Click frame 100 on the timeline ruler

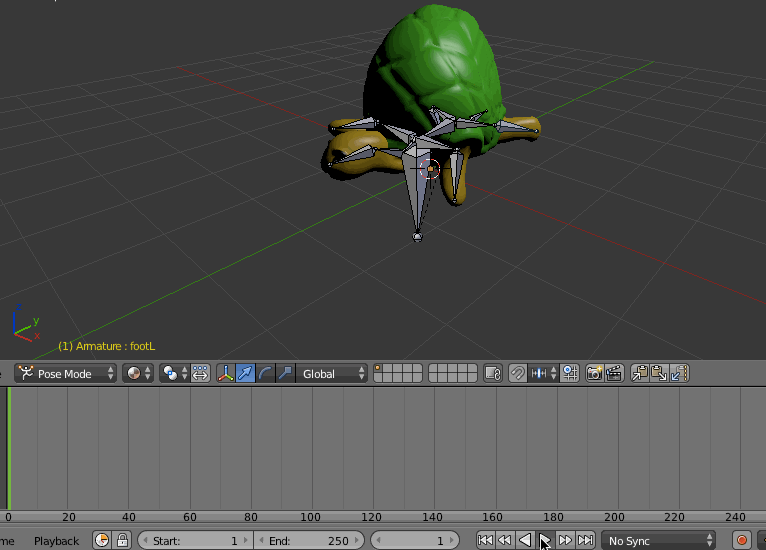point(311,517)
